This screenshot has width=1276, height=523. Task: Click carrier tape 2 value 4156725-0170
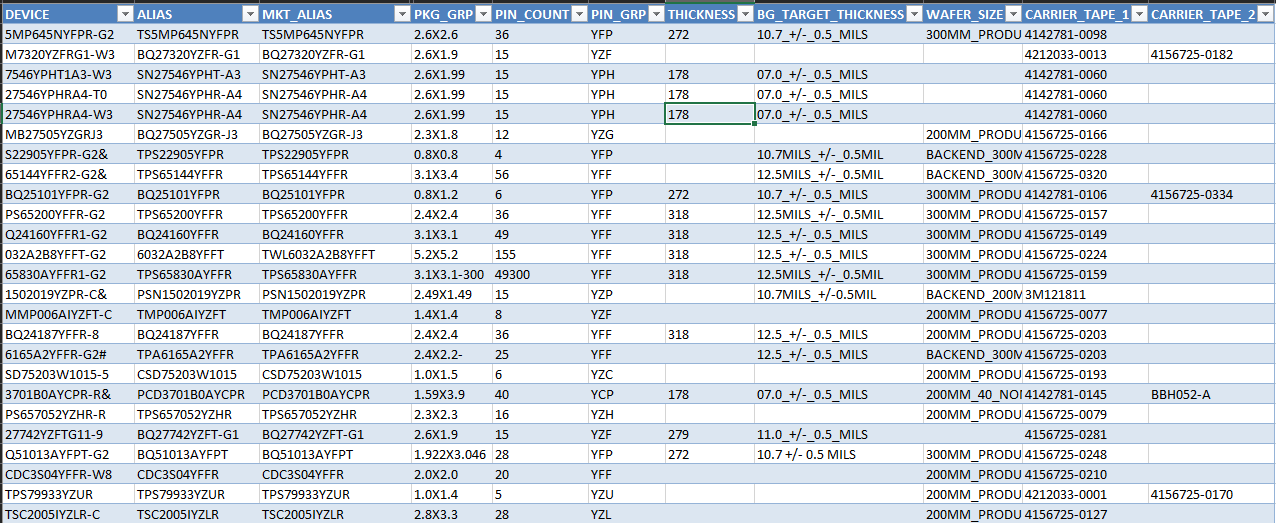(x=1211, y=494)
